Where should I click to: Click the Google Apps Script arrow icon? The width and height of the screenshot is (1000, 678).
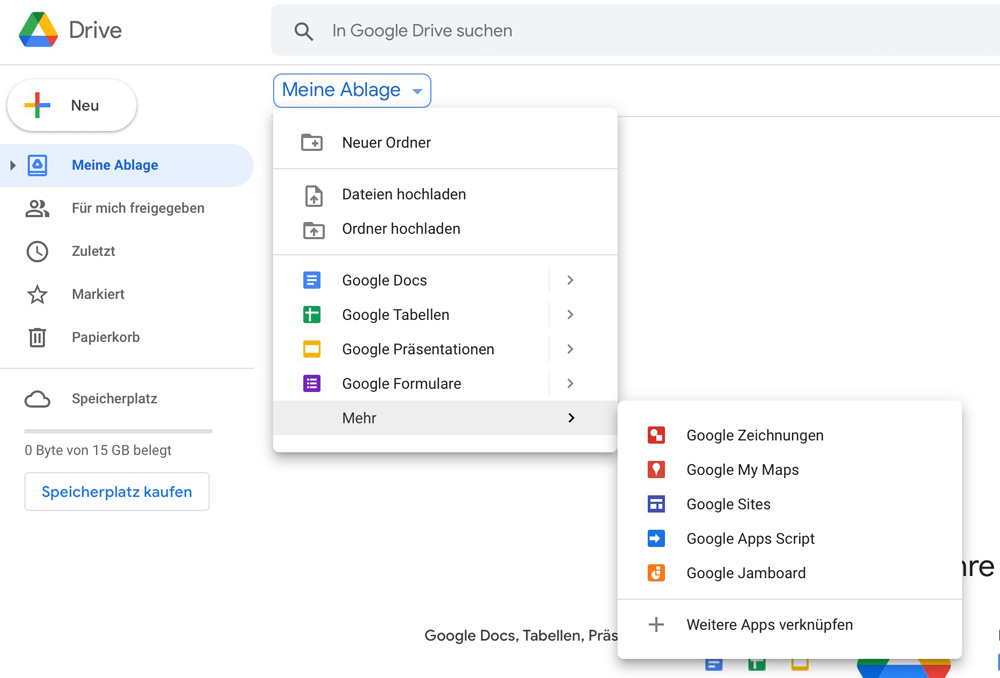pos(656,538)
